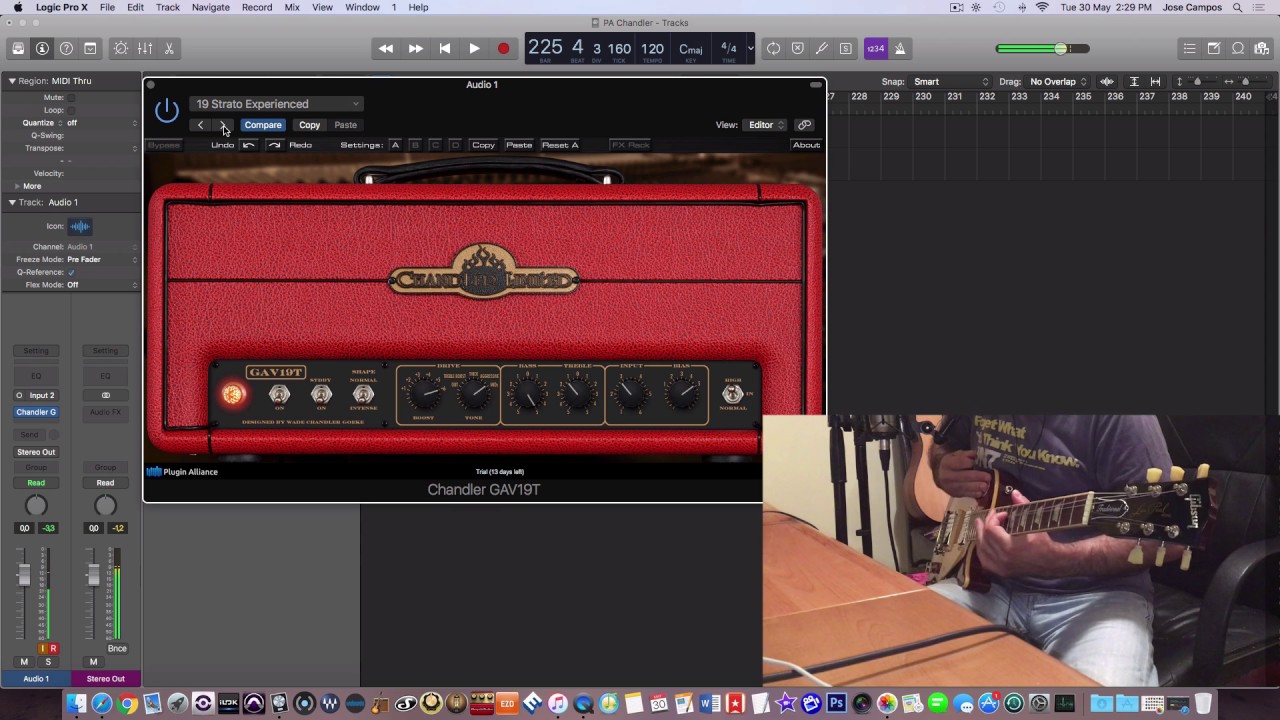Go to next plugin preset arrow
Viewport: 1280px width, 720px height.
(x=223, y=125)
